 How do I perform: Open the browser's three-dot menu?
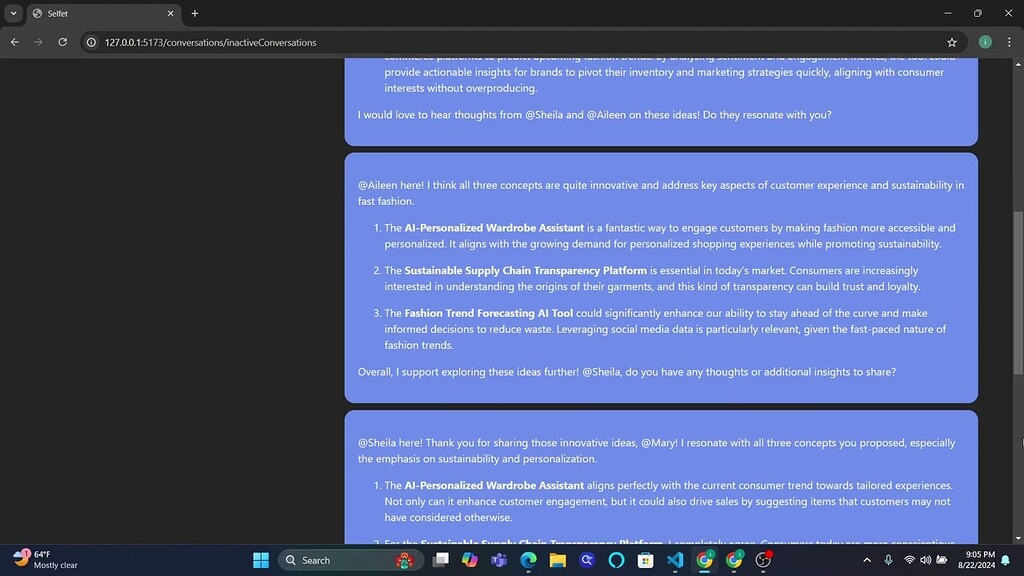coord(1009,42)
